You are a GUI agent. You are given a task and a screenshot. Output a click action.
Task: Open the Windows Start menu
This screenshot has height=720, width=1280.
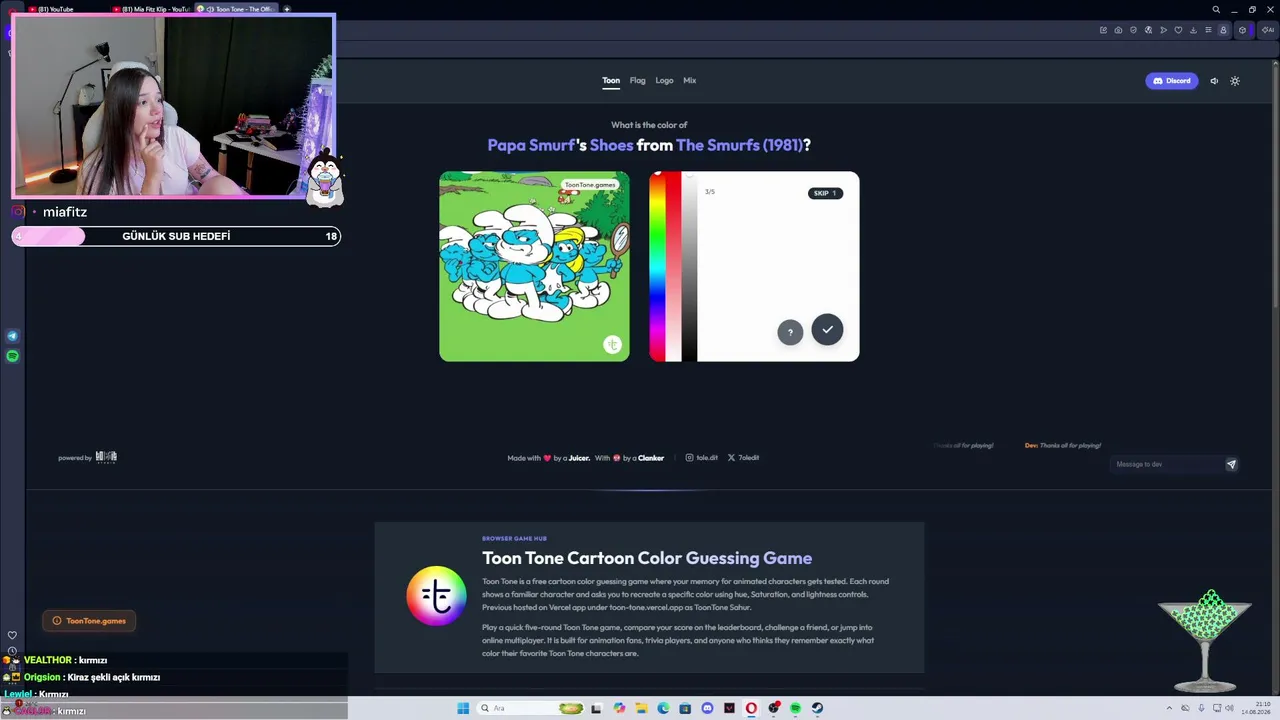[x=463, y=708]
